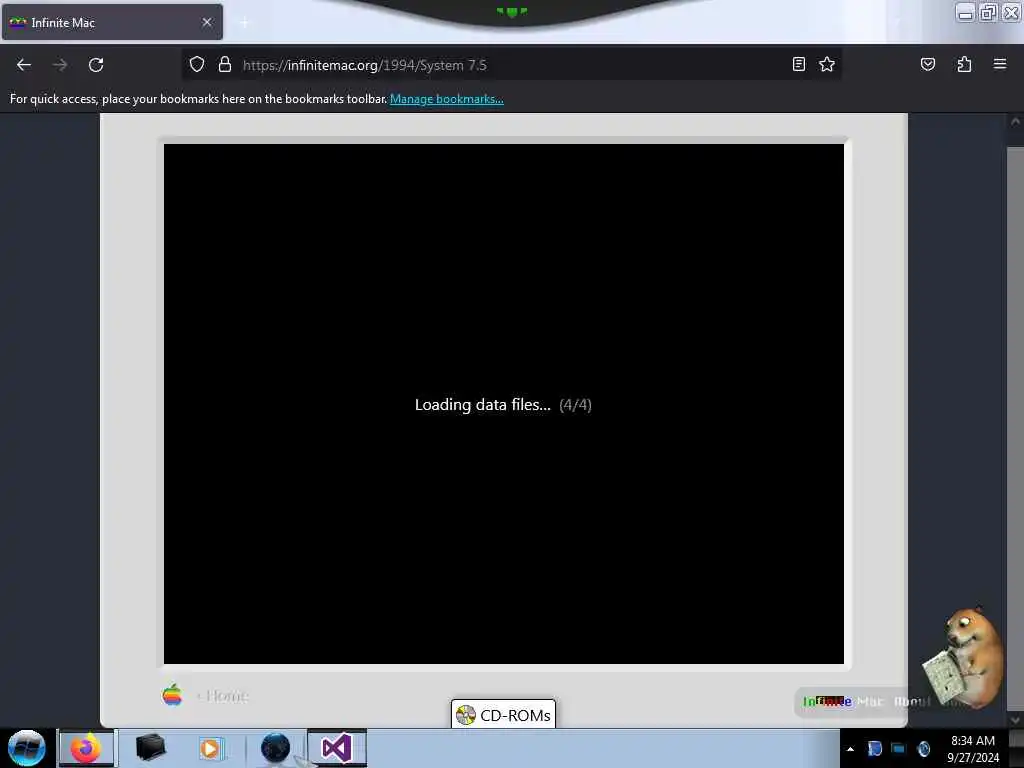Open tracking protection shield icon
This screenshot has width=1024, height=768.
coord(197,64)
